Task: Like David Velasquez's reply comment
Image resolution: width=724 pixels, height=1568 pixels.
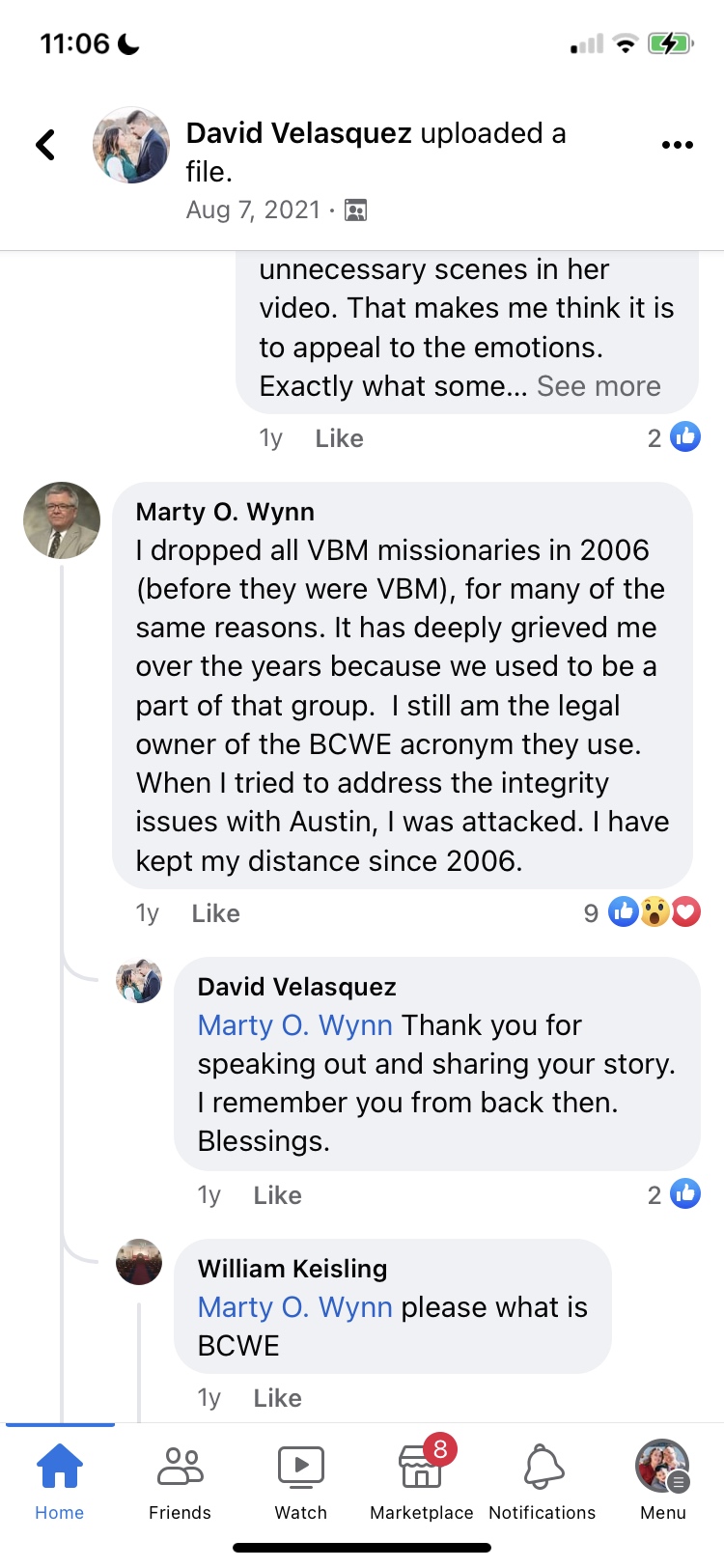Action: [x=277, y=1195]
